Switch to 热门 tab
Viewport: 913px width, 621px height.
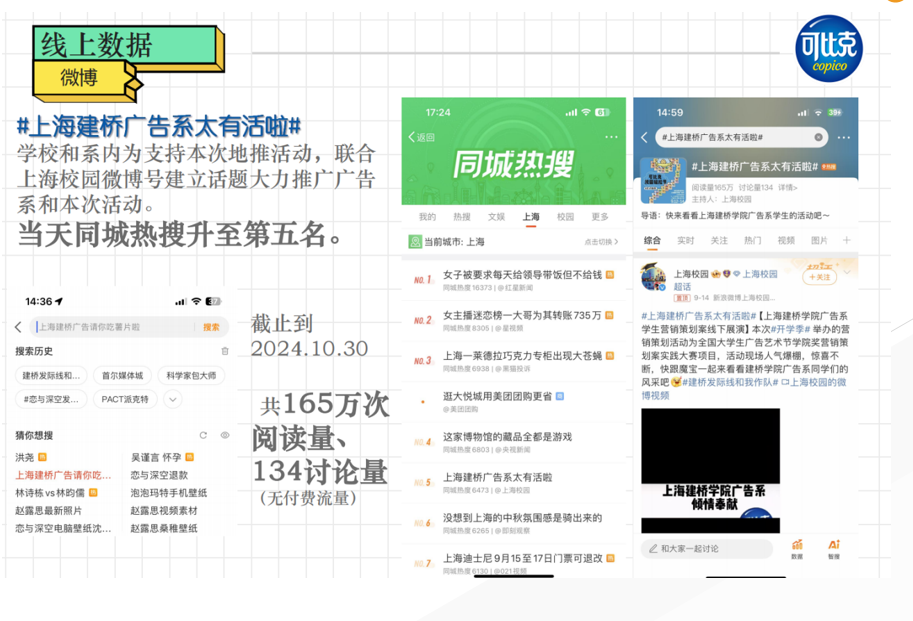coord(752,240)
